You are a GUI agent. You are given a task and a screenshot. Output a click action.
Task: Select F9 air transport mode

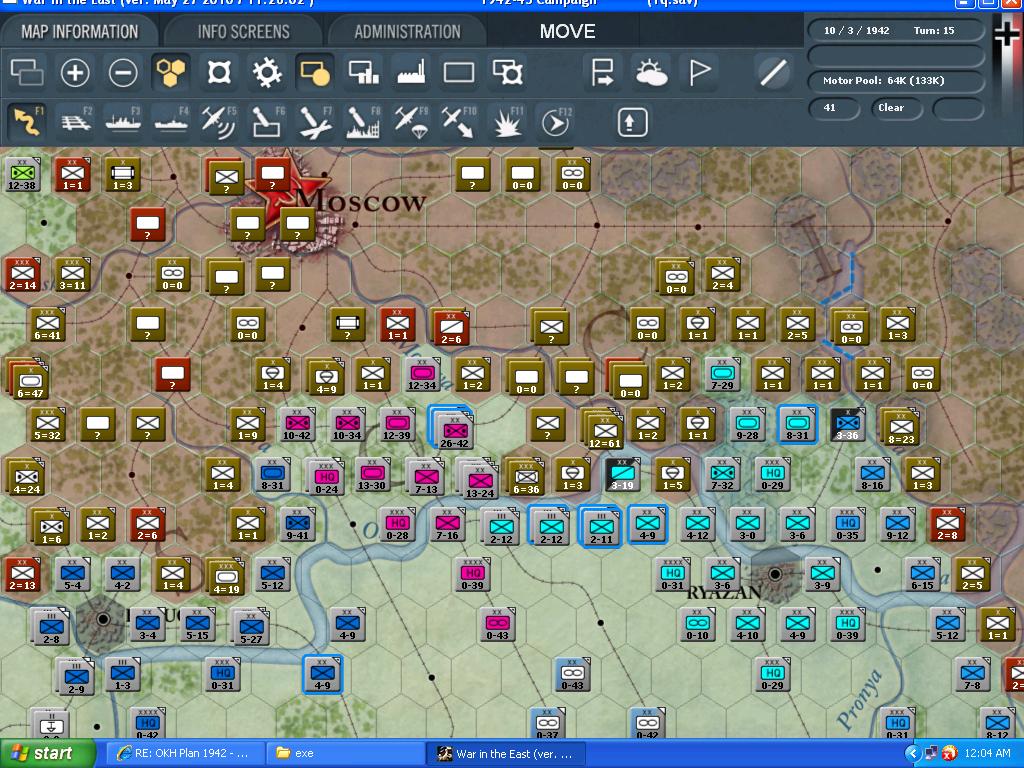pyautogui.click(x=411, y=121)
